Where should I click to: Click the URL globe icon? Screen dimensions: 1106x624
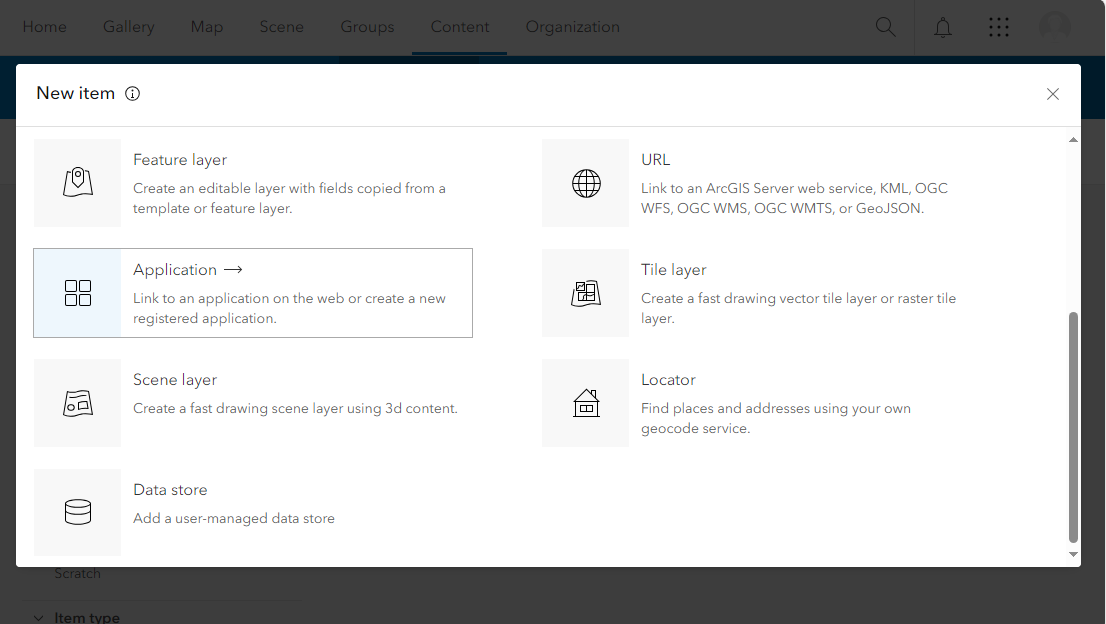click(585, 183)
